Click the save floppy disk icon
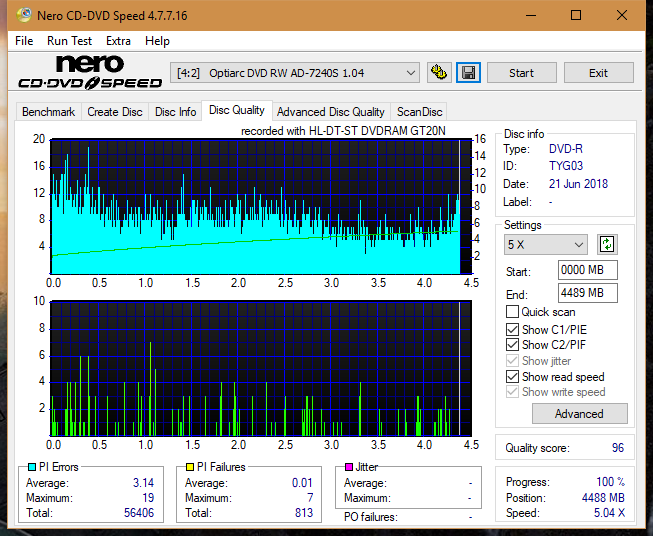Viewport: 653px width, 536px height. click(469, 73)
